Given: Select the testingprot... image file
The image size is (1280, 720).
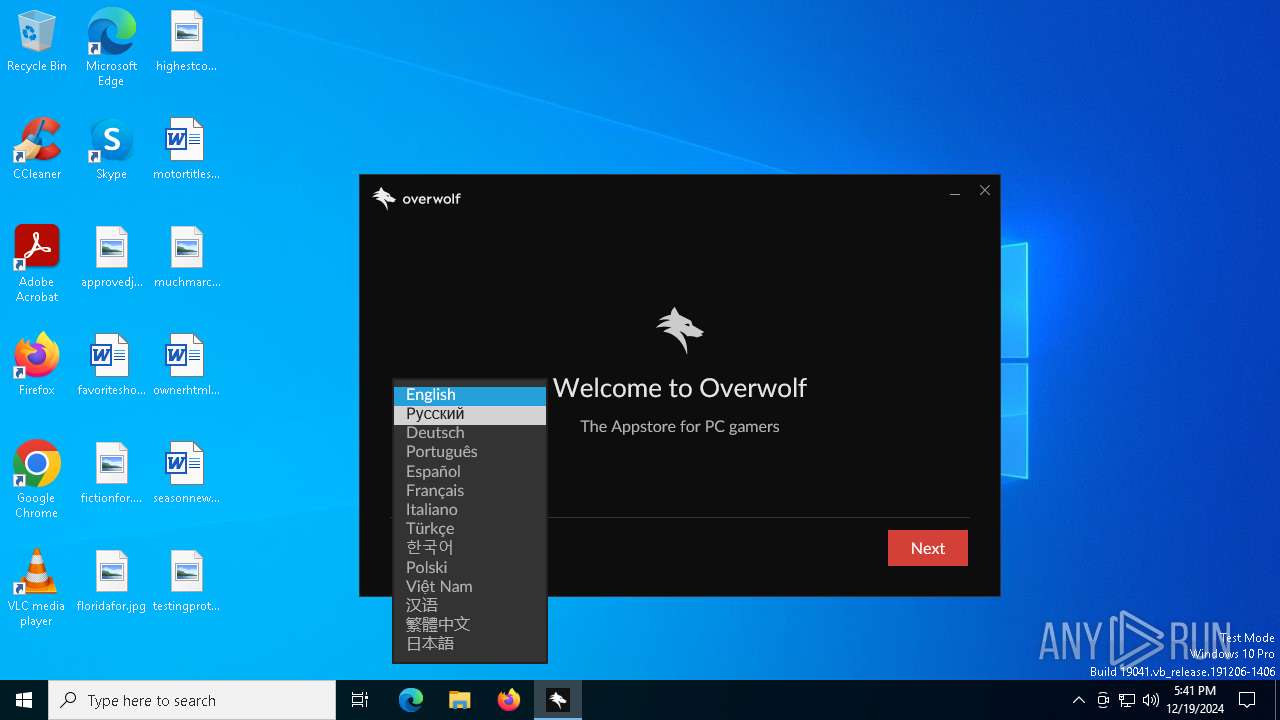Looking at the screenshot, I should pyautogui.click(x=186, y=582).
